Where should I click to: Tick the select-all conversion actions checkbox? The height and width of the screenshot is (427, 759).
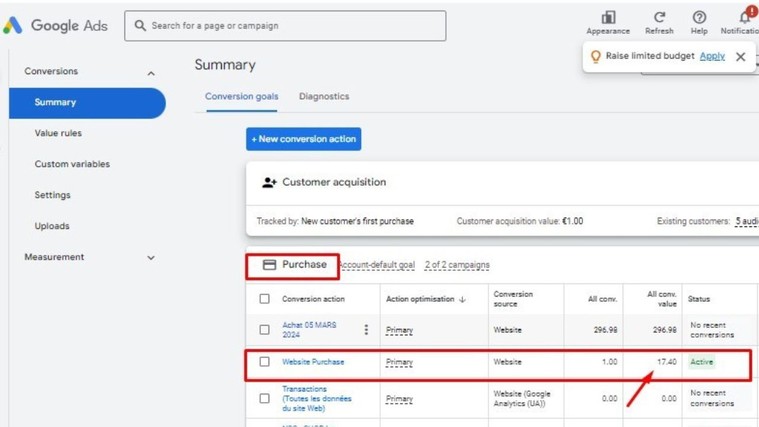[264, 299]
